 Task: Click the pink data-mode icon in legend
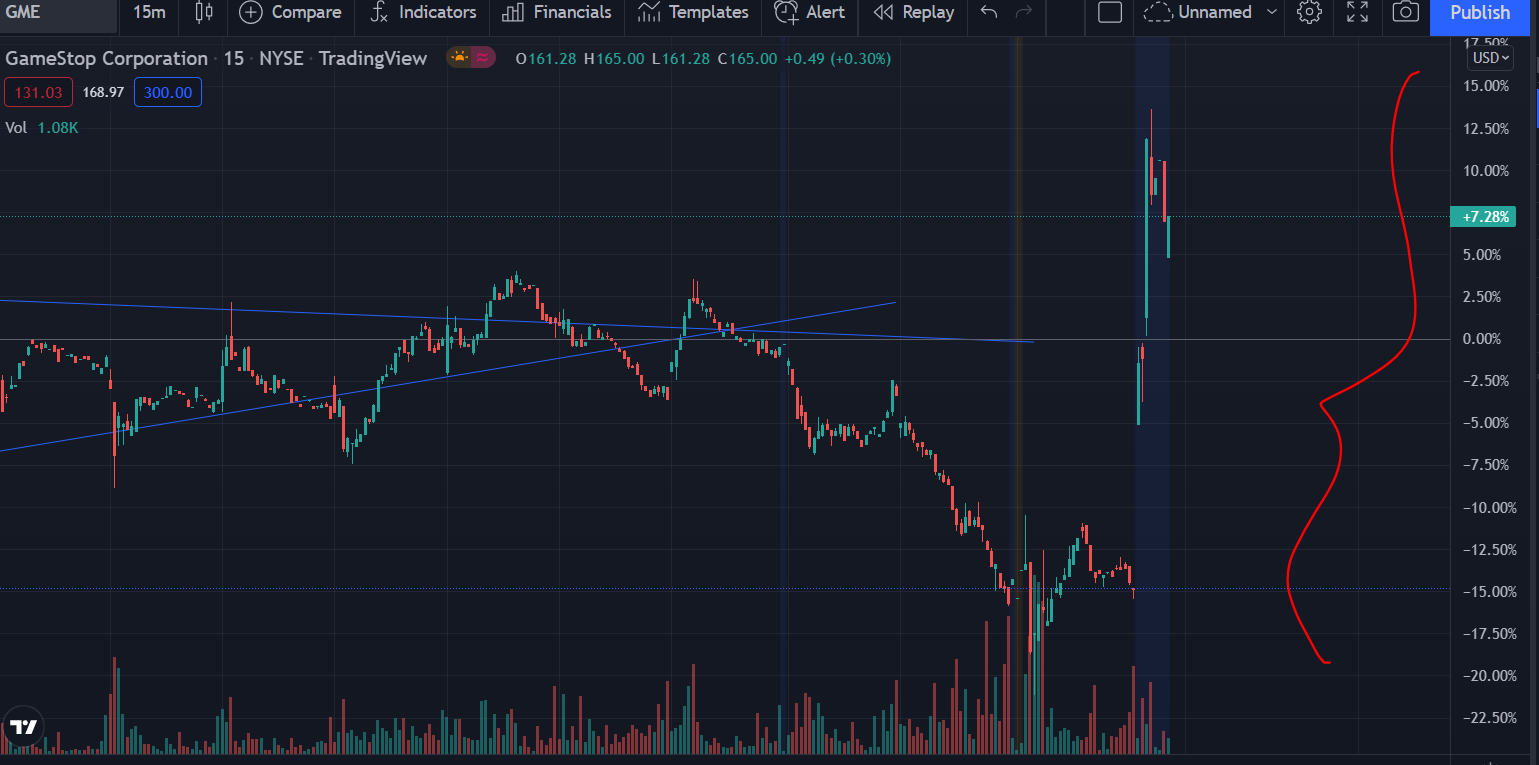483,58
